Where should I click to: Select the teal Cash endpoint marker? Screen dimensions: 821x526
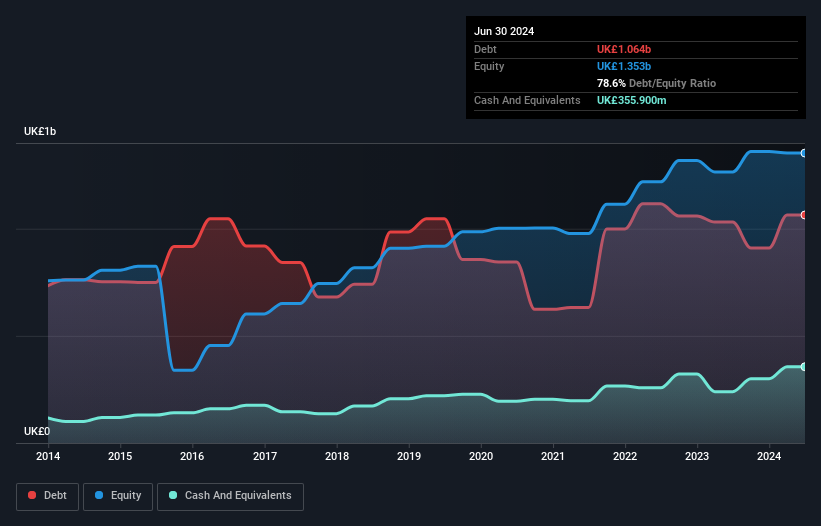click(x=804, y=367)
